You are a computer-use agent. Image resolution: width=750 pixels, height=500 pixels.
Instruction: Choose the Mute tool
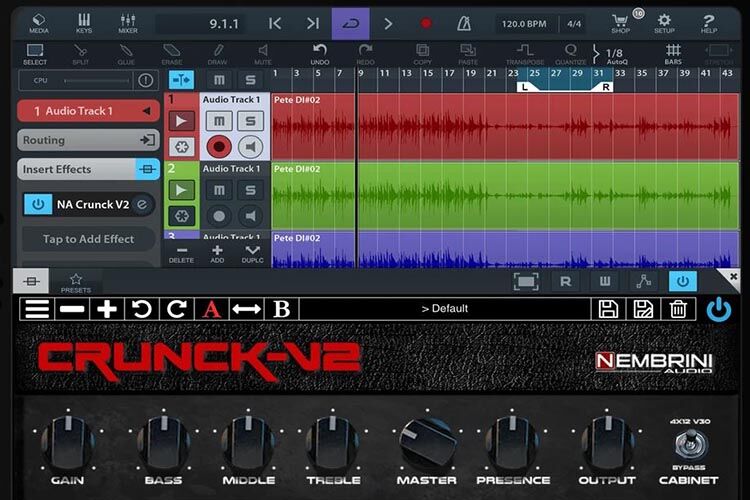tap(263, 54)
